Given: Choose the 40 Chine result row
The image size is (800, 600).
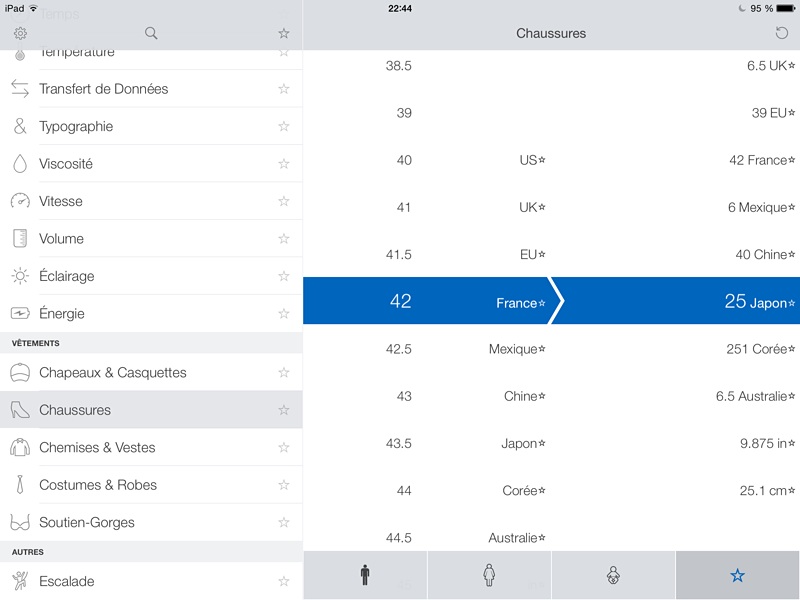Looking at the screenshot, I should point(765,254).
